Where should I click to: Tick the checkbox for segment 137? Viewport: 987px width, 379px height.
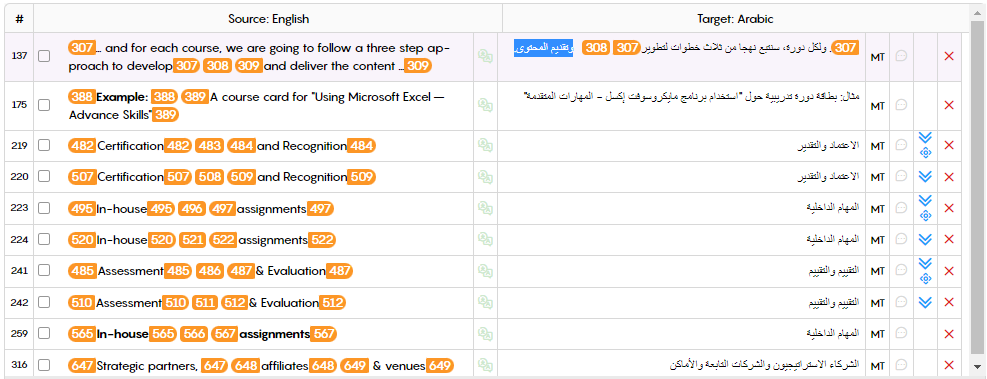(x=44, y=56)
